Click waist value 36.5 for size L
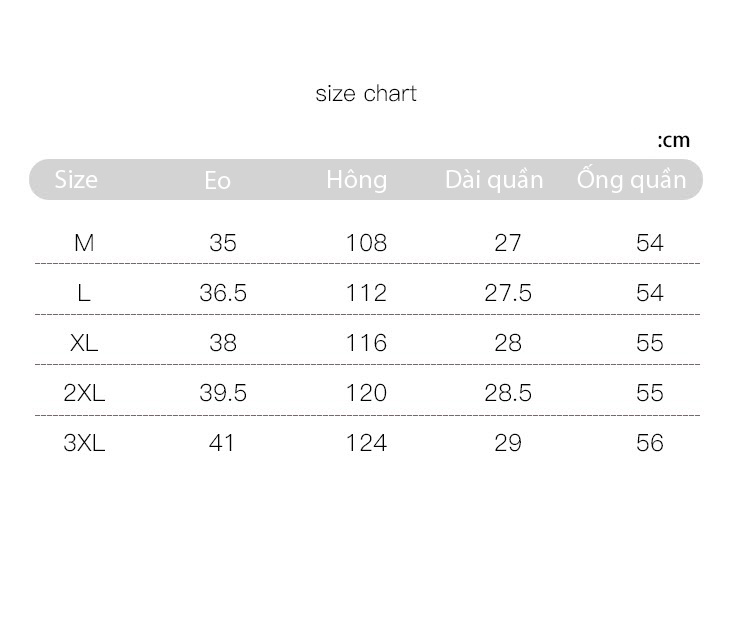The image size is (734, 628). tap(223, 293)
